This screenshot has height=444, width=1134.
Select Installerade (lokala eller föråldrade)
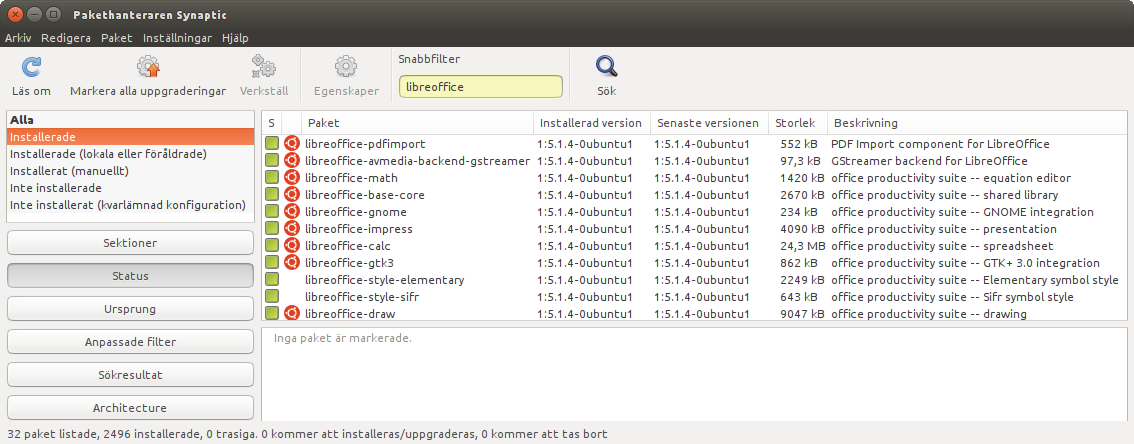[130, 154]
